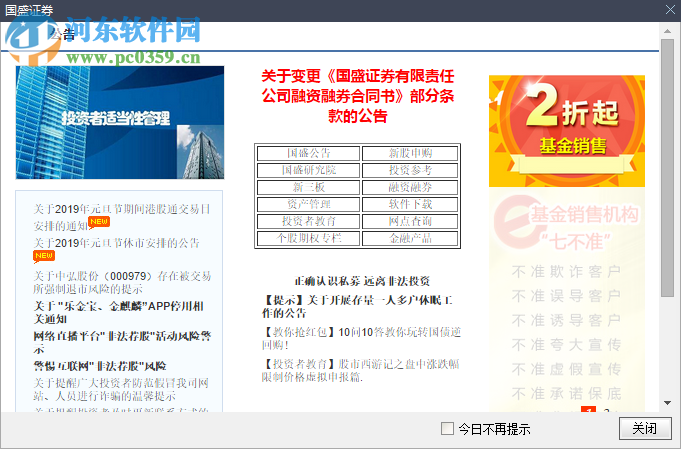Open the 警惕互联网非法荐股风险 link
This screenshot has width=681, height=449.
100,366
